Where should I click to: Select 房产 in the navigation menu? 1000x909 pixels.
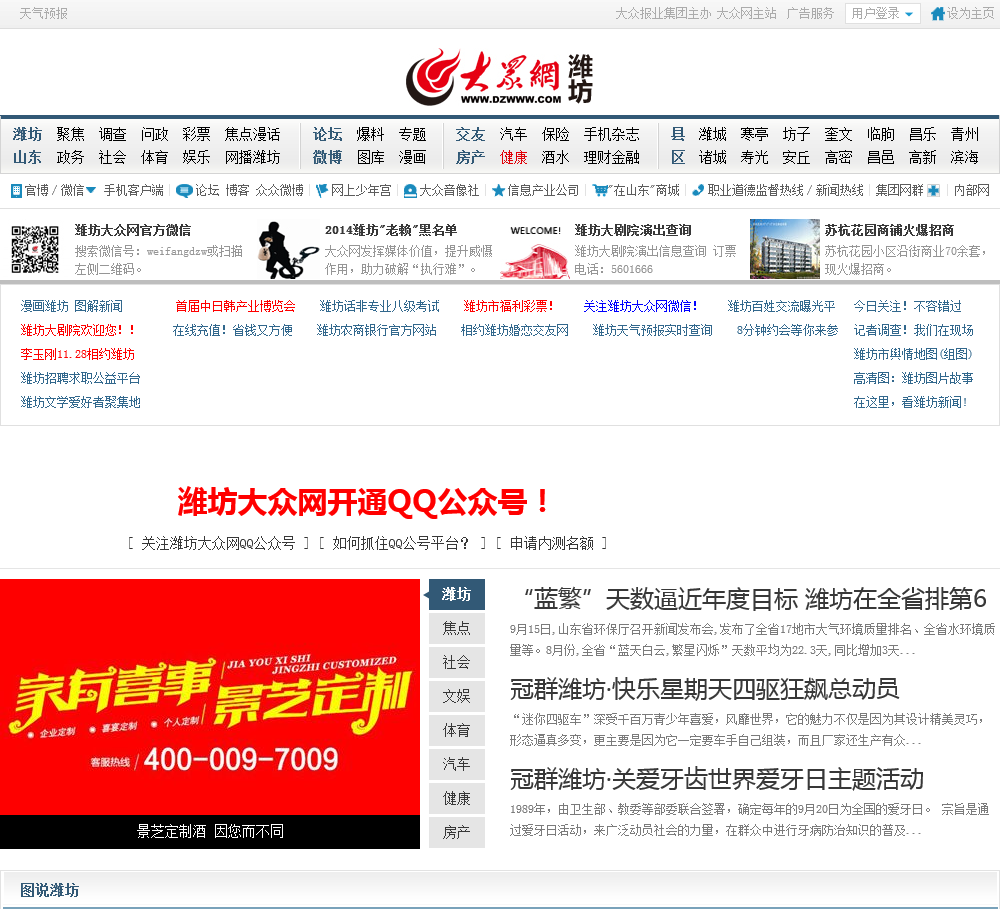coord(470,157)
